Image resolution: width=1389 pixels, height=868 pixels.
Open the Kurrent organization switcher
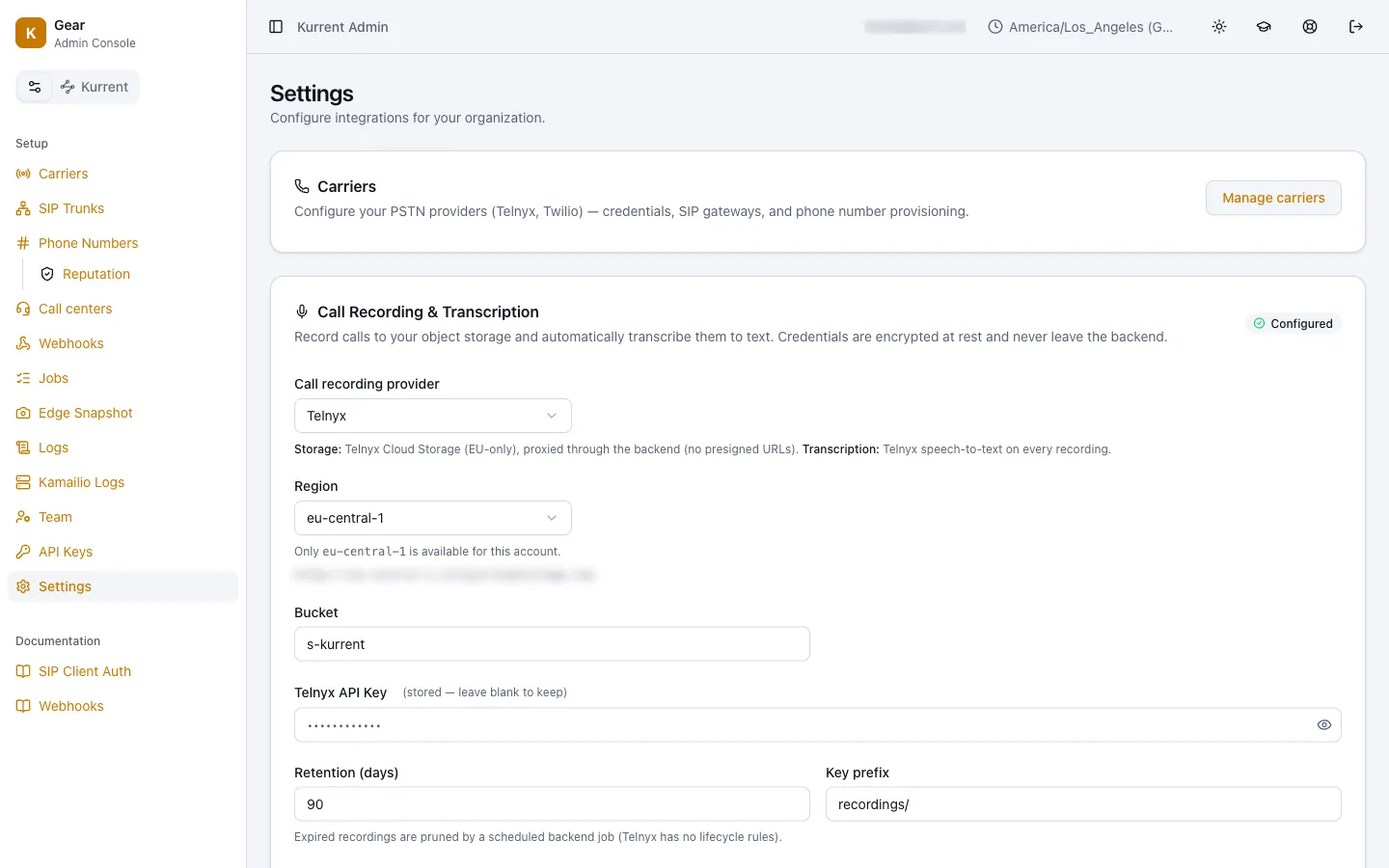tap(95, 87)
